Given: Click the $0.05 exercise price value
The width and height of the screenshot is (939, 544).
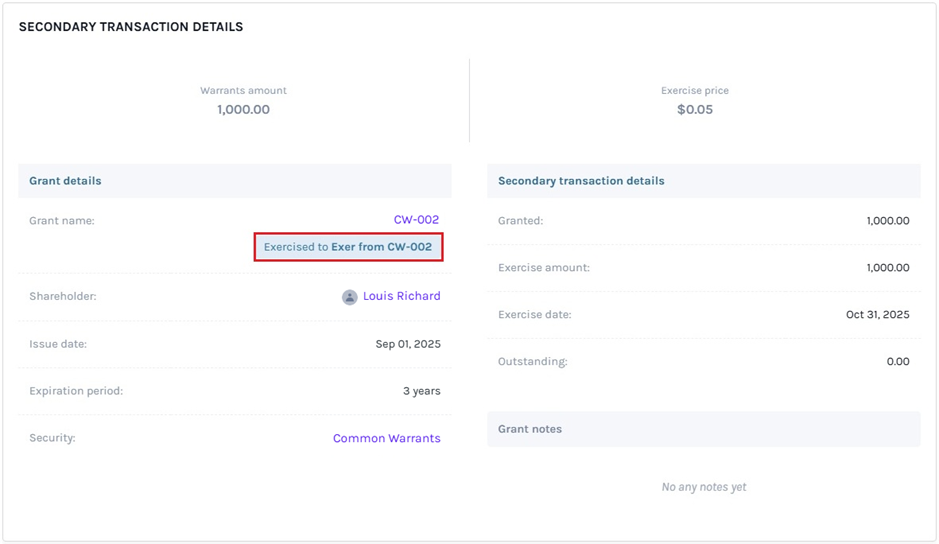Looking at the screenshot, I should pos(694,110).
